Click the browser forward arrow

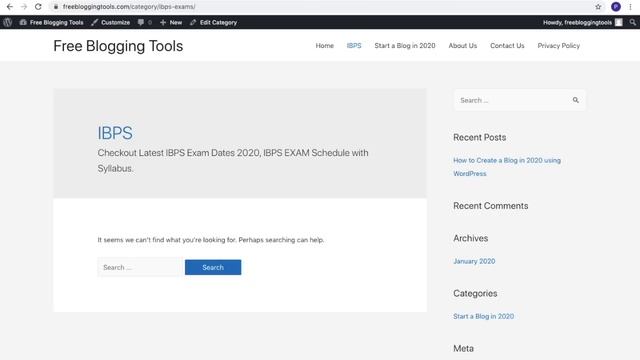pyautogui.click(x=24, y=7)
